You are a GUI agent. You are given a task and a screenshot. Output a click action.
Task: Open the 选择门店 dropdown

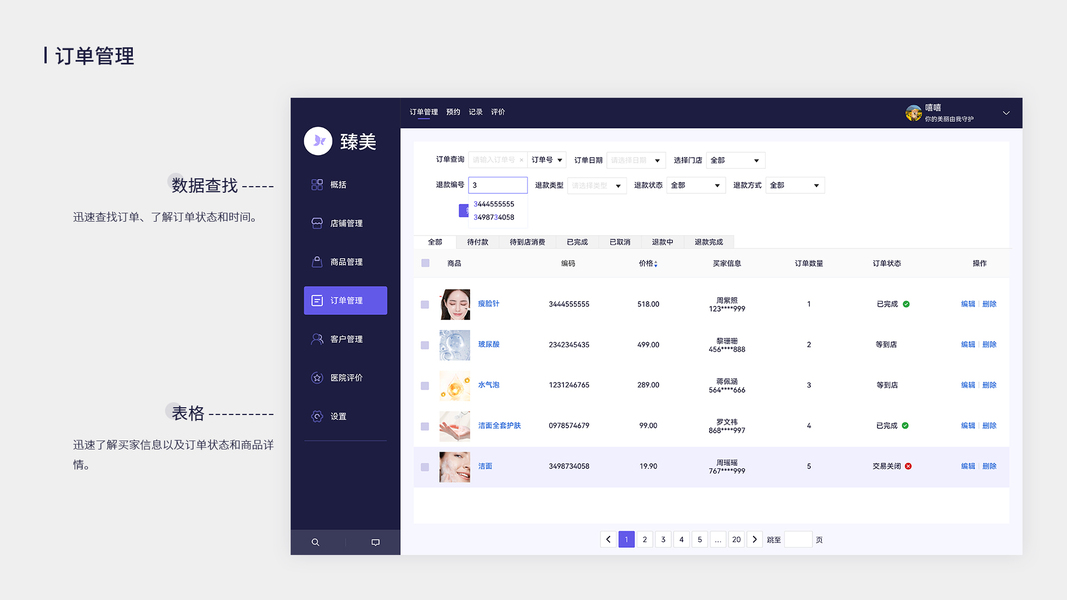pos(736,160)
